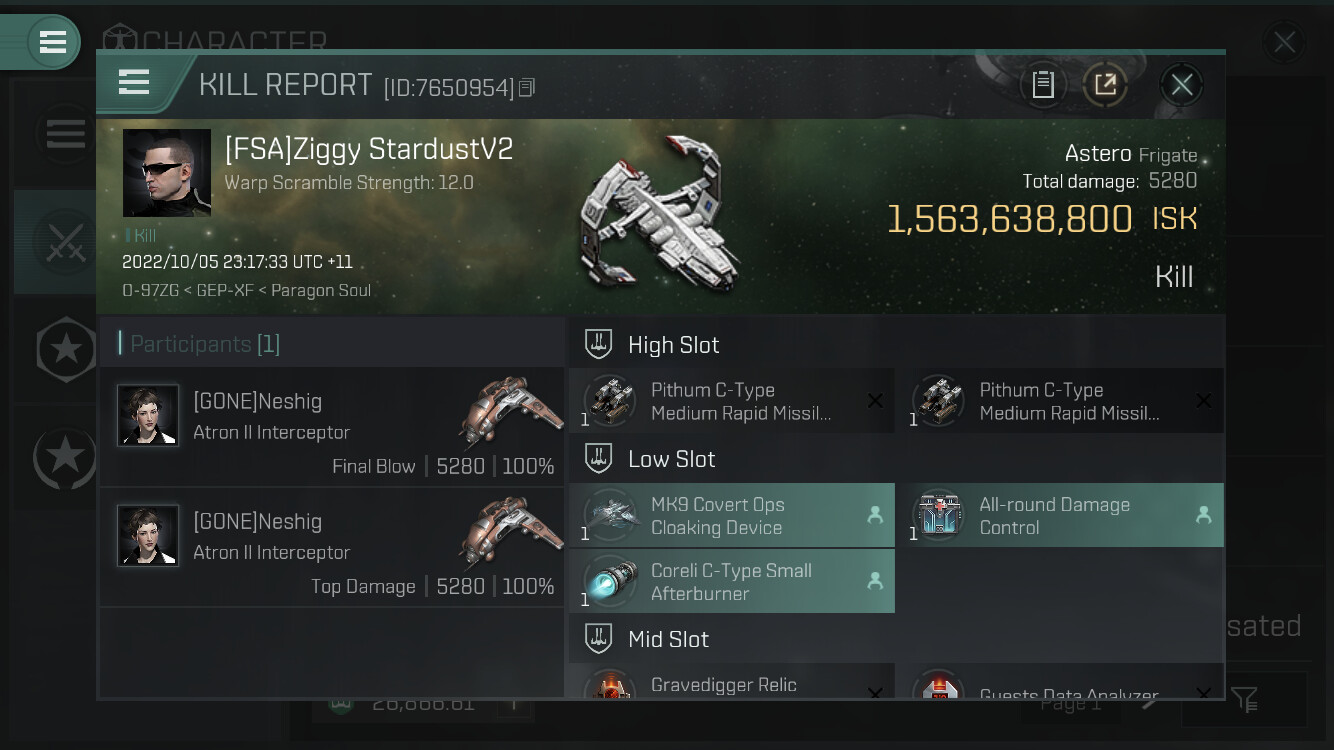
Task: Select the crossed swords sidebar icon
Action: (x=64, y=242)
